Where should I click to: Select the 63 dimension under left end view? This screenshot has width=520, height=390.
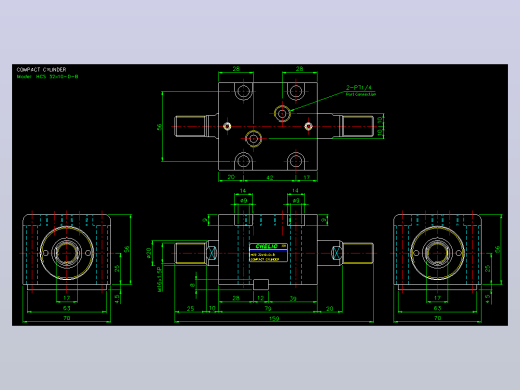click(x=67, y=308)
